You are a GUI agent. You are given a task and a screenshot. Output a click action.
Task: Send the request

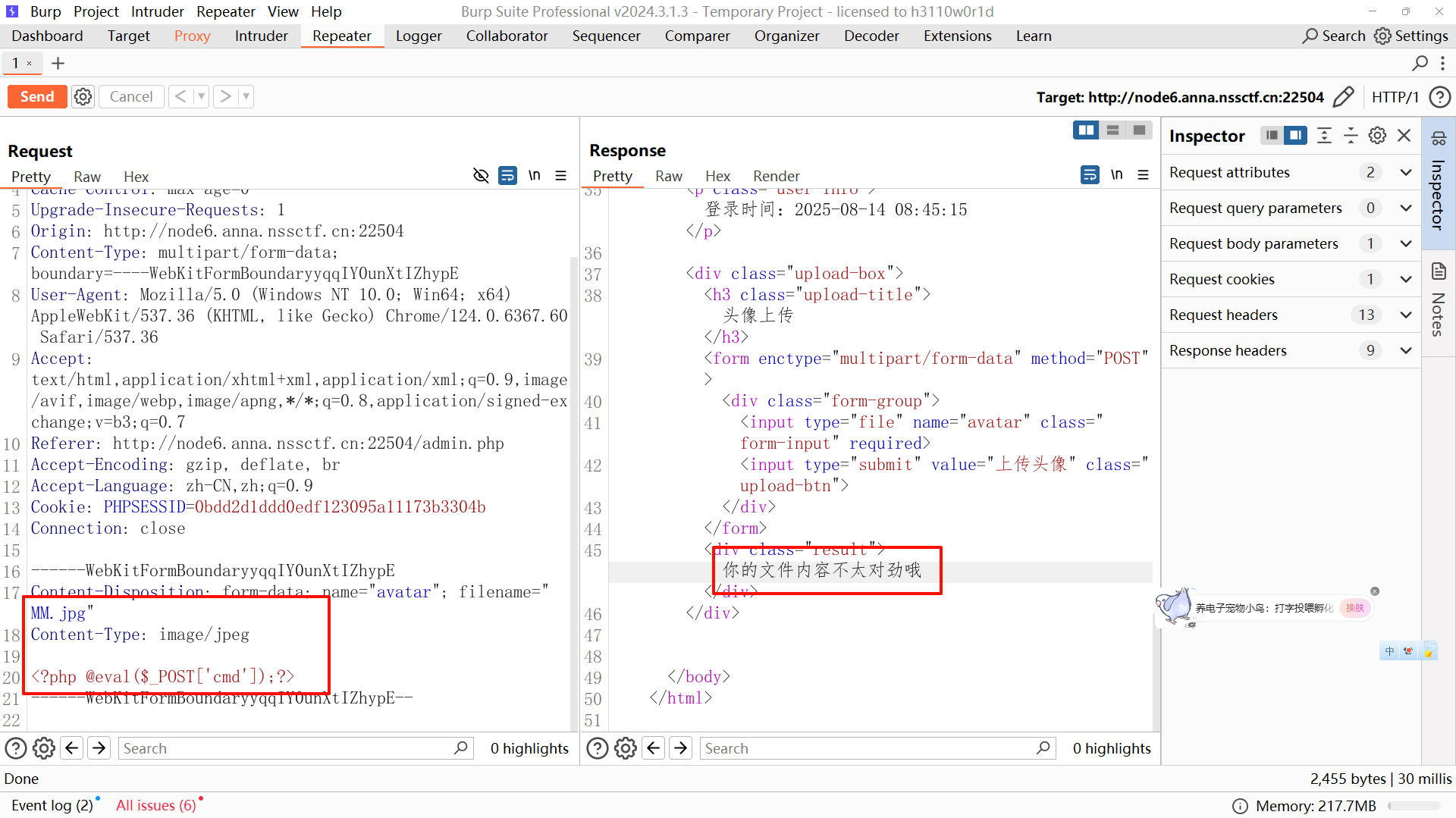point(37,96)
